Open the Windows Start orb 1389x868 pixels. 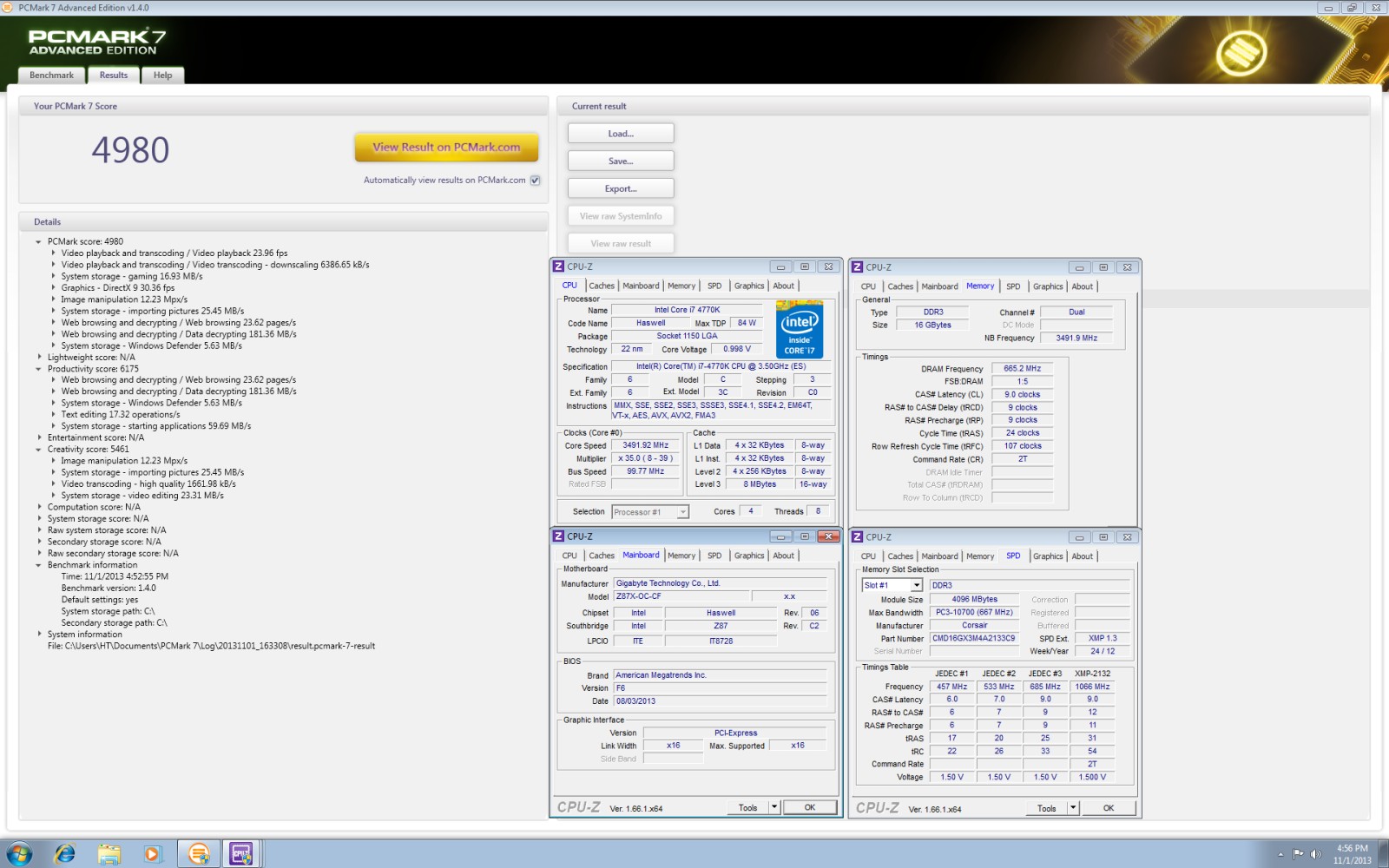click(18, 854)
